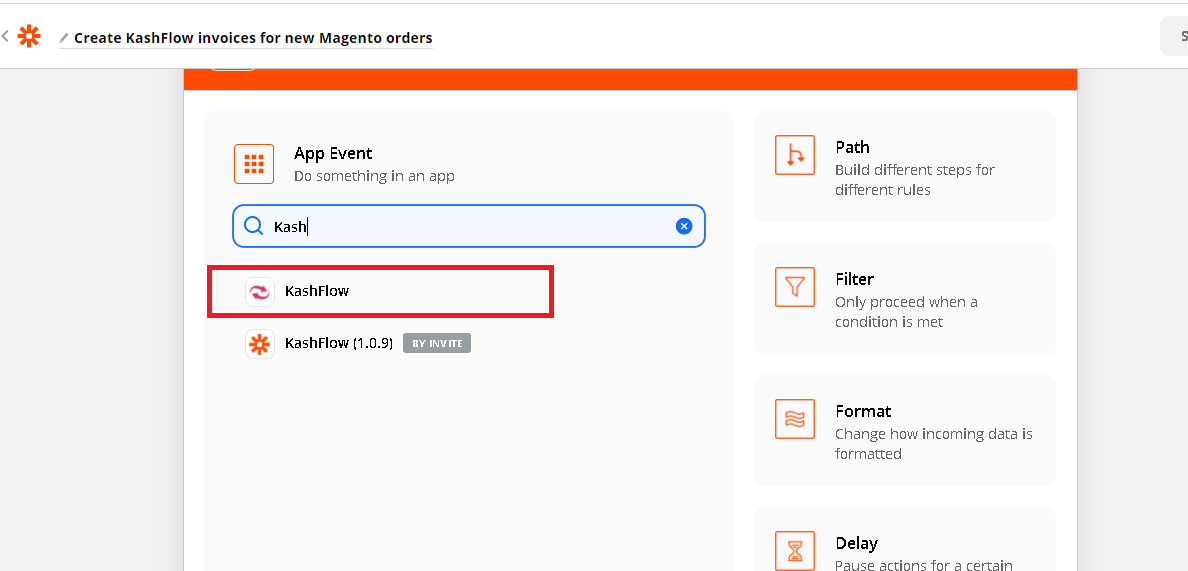Click the magnifying glass search icon

click(254, 227)
